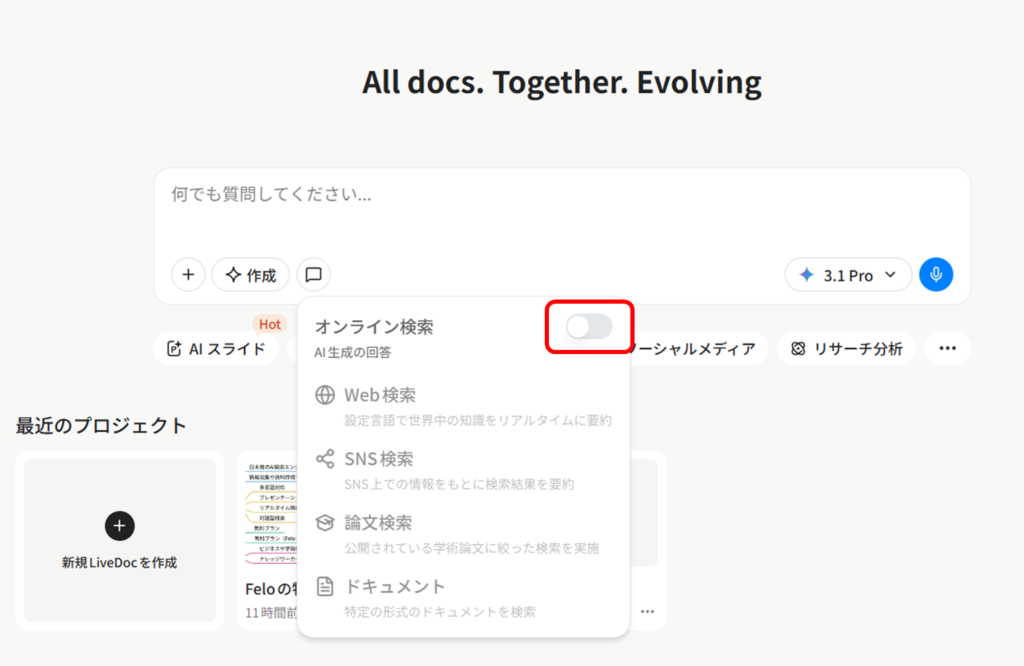Click the plus attachment icon in the prompt box
This screenshot has width=1024, height=666.
pos(188,274)
